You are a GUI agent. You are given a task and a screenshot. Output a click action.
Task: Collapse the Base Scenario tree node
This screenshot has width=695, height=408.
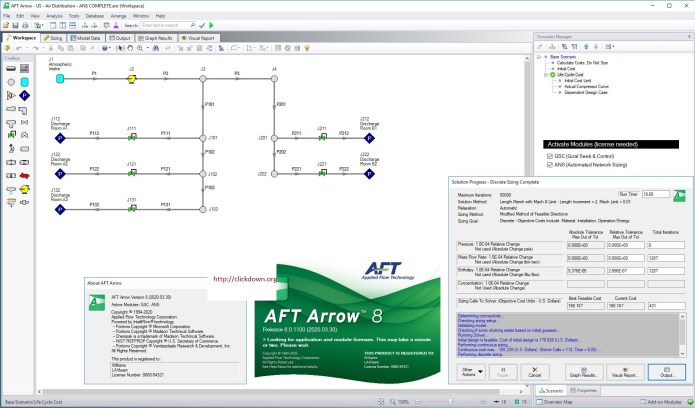[x=539, y=57]
